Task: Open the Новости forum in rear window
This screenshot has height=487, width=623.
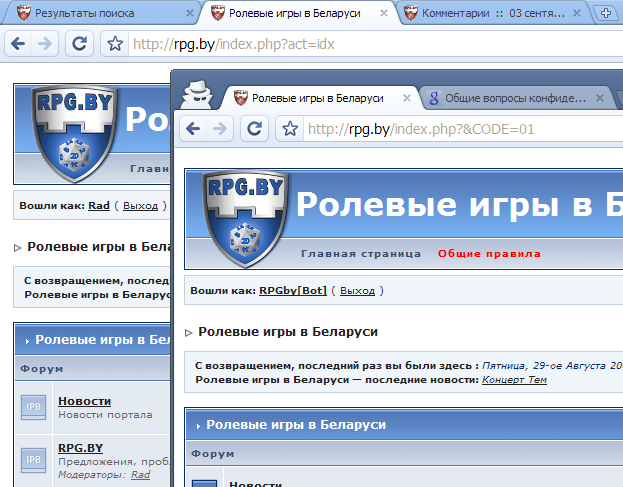Action: coord(84,401)
